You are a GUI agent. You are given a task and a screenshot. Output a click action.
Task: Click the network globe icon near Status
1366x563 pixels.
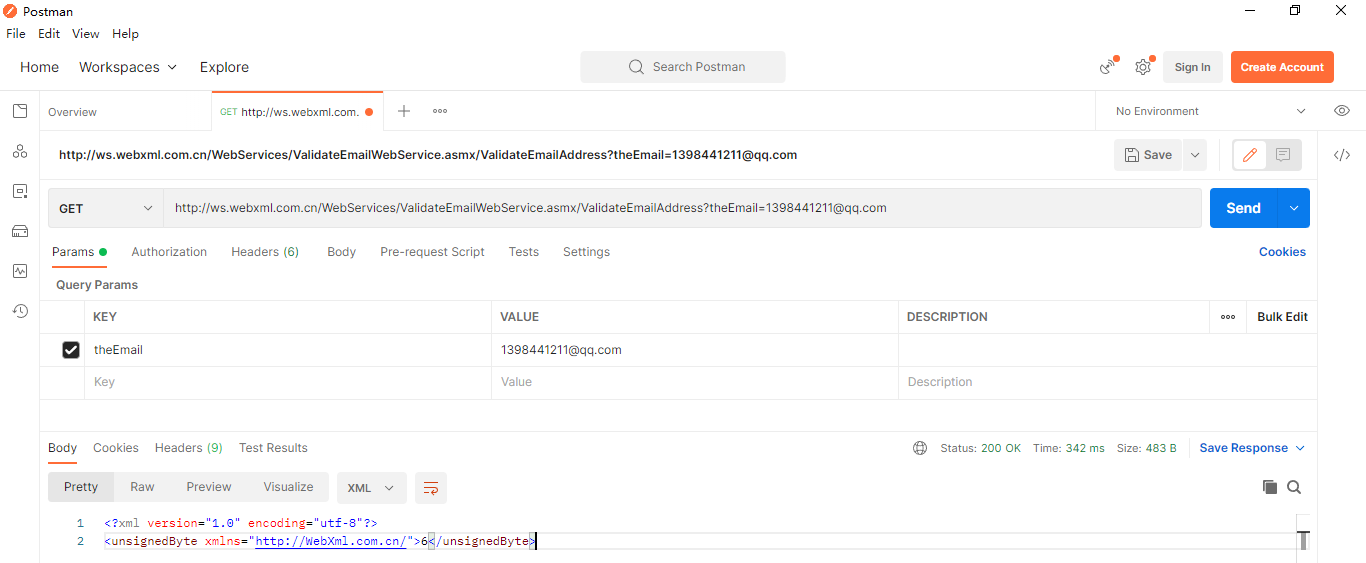[x=920, y=448]
